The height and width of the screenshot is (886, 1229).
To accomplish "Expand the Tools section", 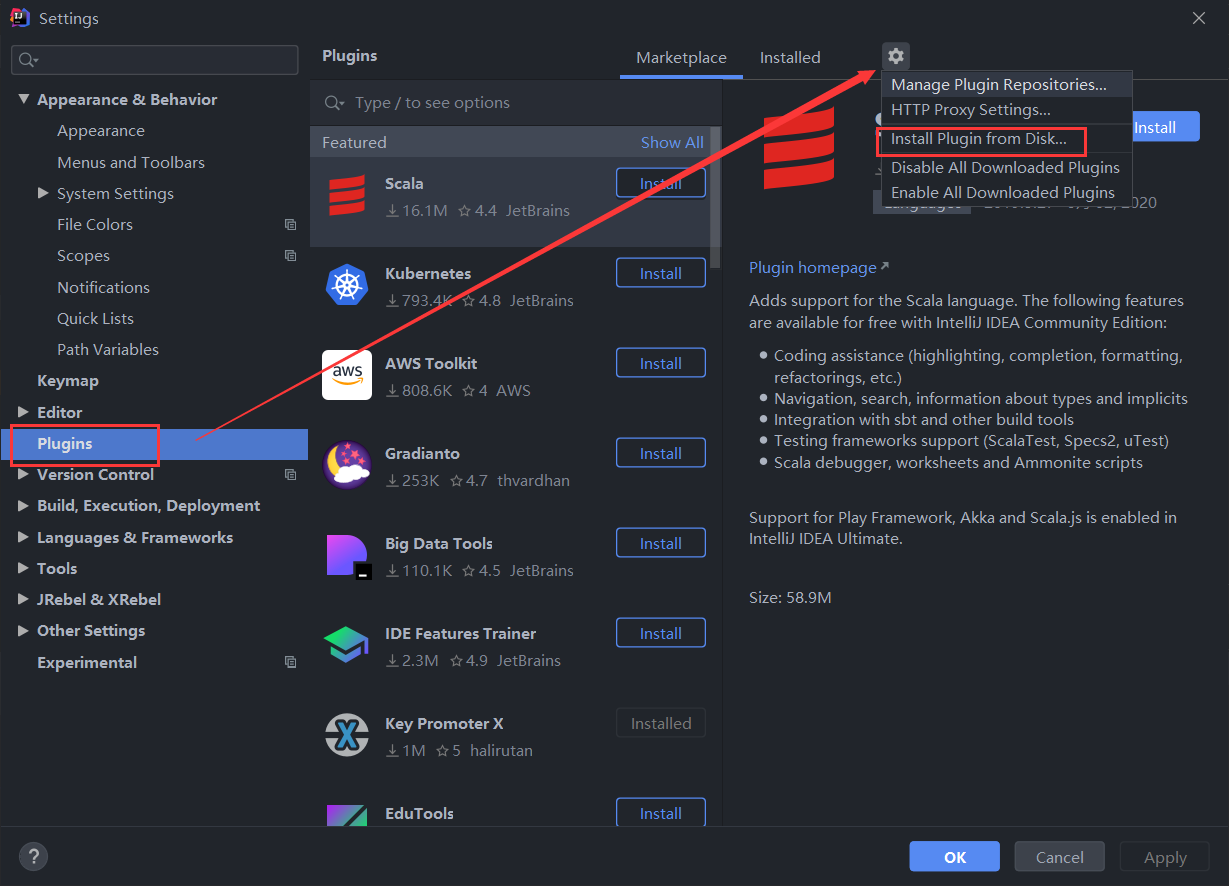I will (24, 568).
